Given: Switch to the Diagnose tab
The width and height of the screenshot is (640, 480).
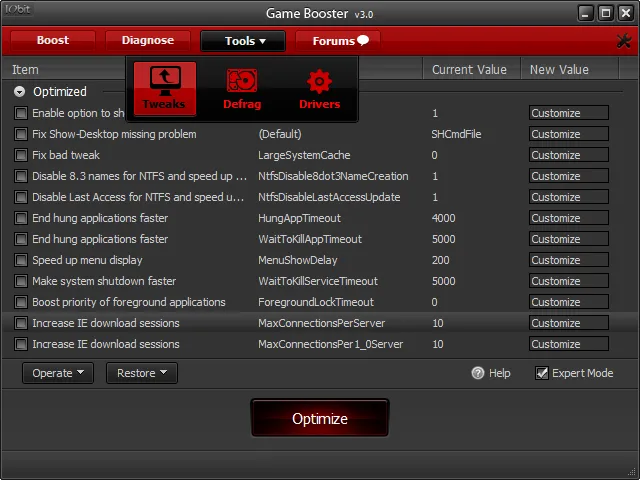Looking at the screenshot, I should pyautogui.click(x=148, y=41).
